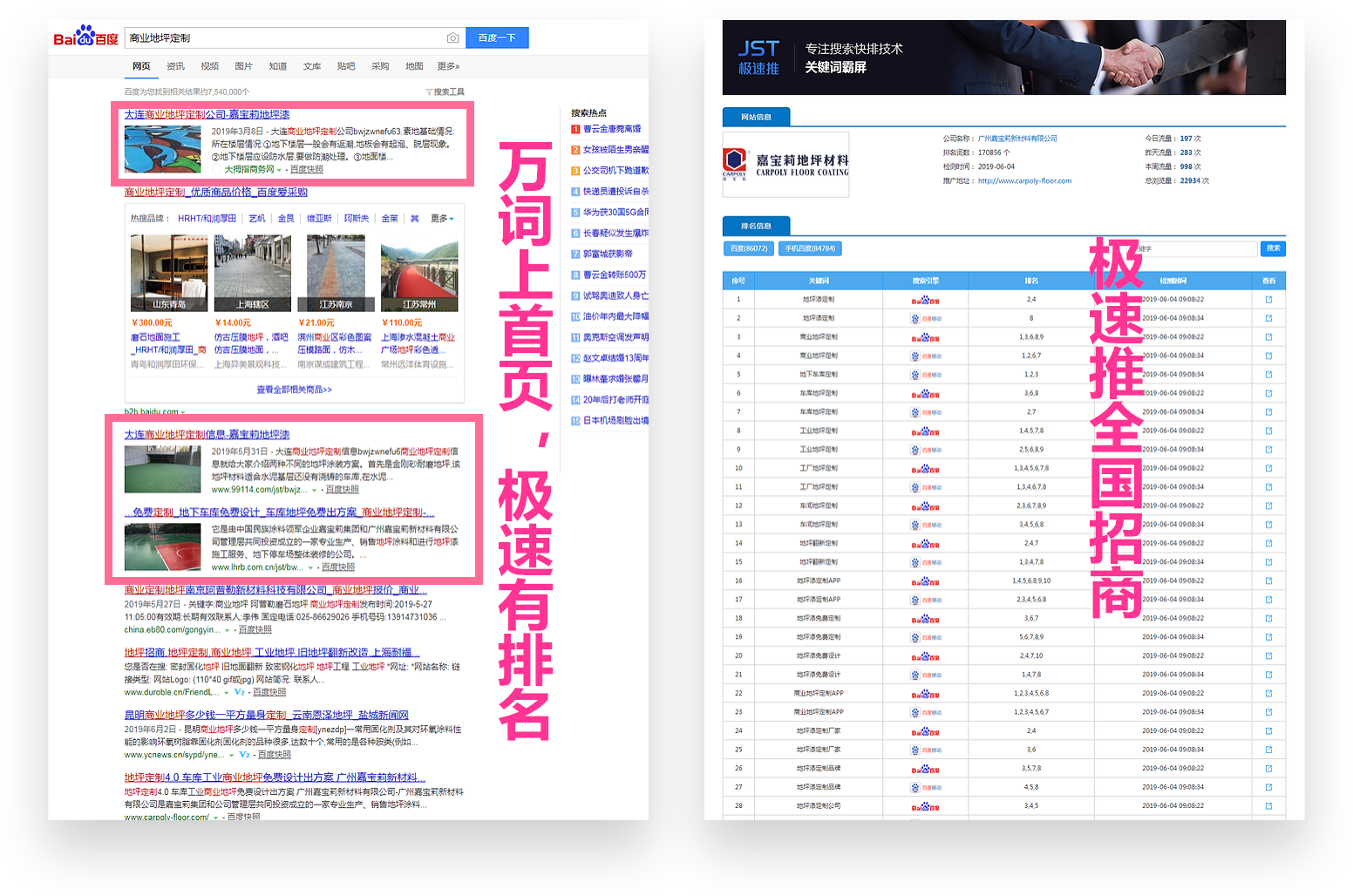Filter rankings by 百度(86072)
The image size is (1353, 896).
(x=749, y=248)
